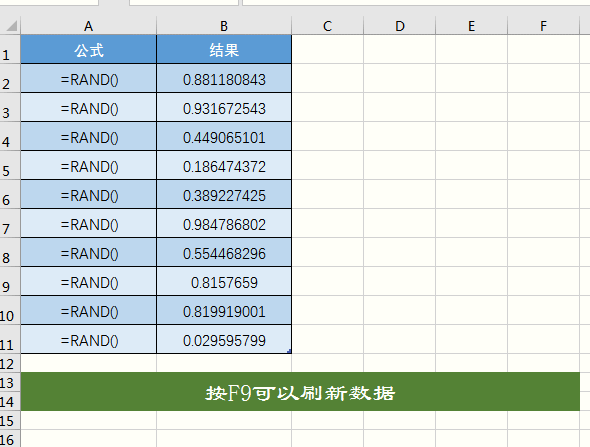Select the =RAND() cell in row 7
The image size is (590, 447).
click(x=88, y=223)
